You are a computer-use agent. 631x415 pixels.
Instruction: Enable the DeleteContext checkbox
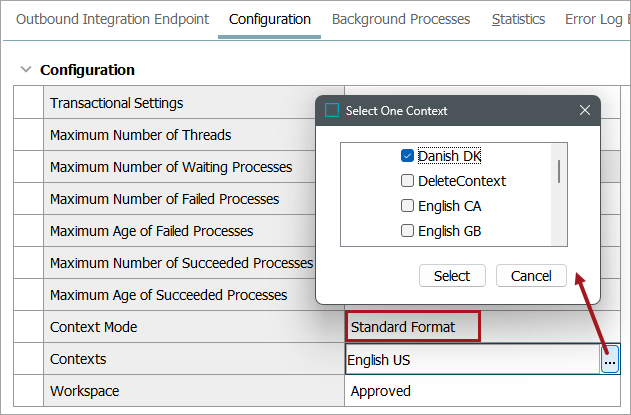(x=407, y=181)
